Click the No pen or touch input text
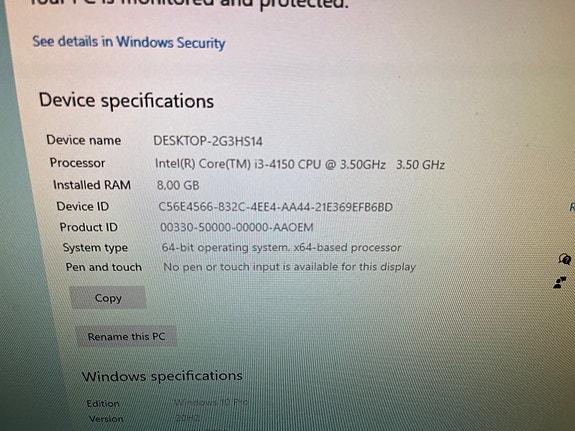The image size is (575, 431). coord(289,267)
